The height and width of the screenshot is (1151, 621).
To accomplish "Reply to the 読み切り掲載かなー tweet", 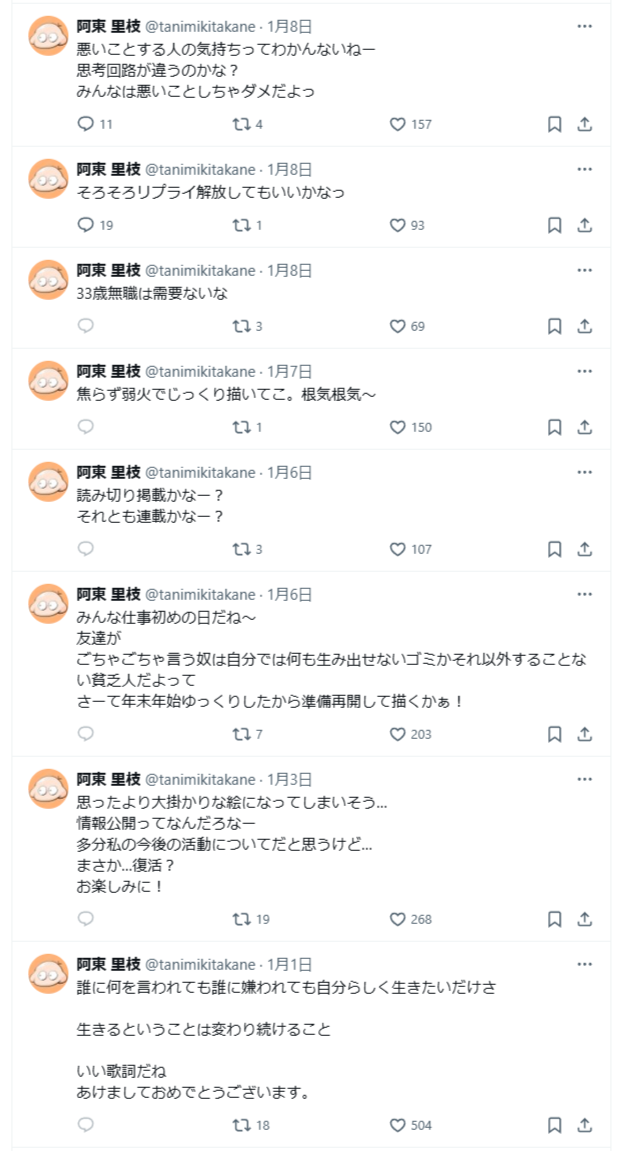I will [x=86, y=549].
